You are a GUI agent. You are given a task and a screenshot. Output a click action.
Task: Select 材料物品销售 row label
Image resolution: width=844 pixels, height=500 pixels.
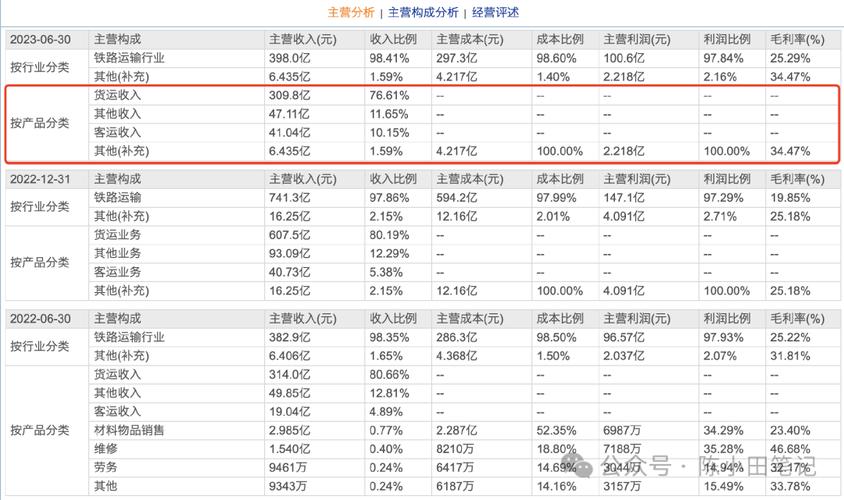coord(129,430)
